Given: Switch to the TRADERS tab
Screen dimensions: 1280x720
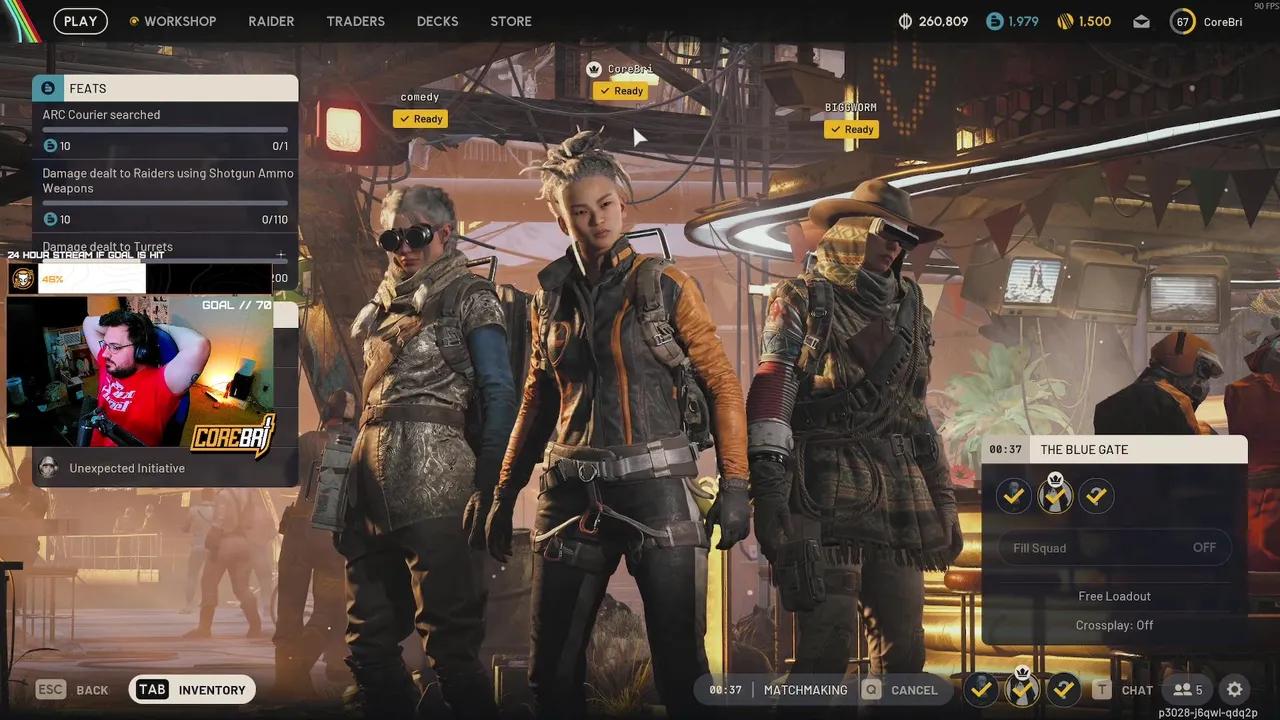Looking at the screenshot, I should [355, 21].
